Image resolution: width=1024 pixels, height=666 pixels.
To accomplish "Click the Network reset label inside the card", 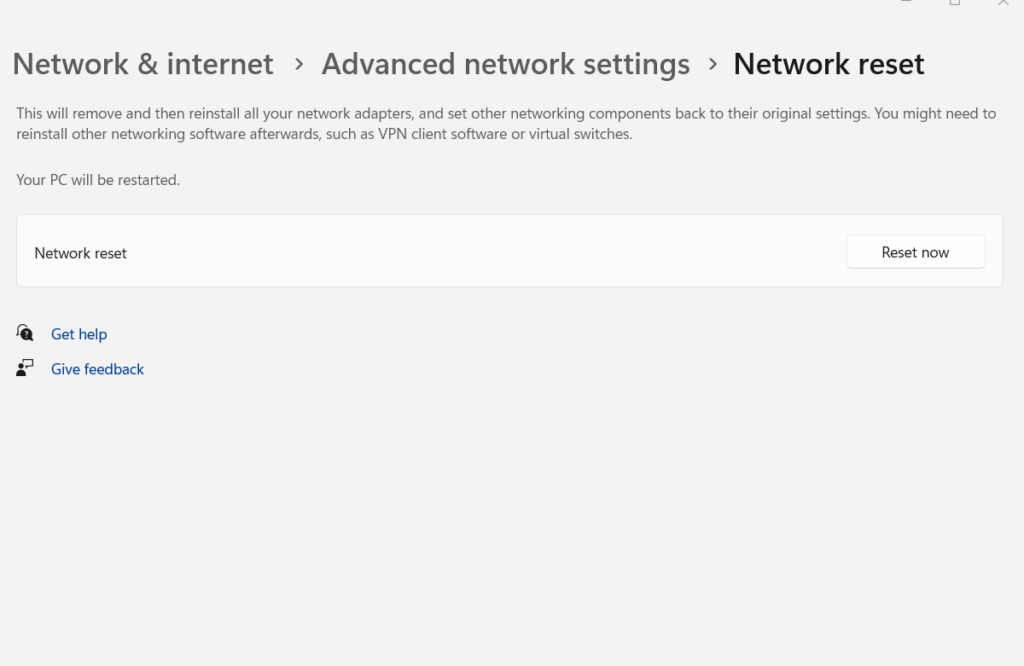I will [x=80, y=253].
